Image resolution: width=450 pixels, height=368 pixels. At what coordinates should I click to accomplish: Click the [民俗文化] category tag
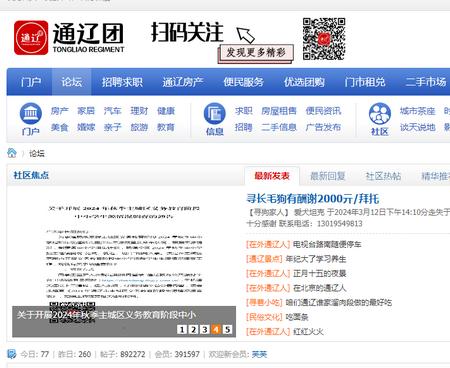click(264, 317)
